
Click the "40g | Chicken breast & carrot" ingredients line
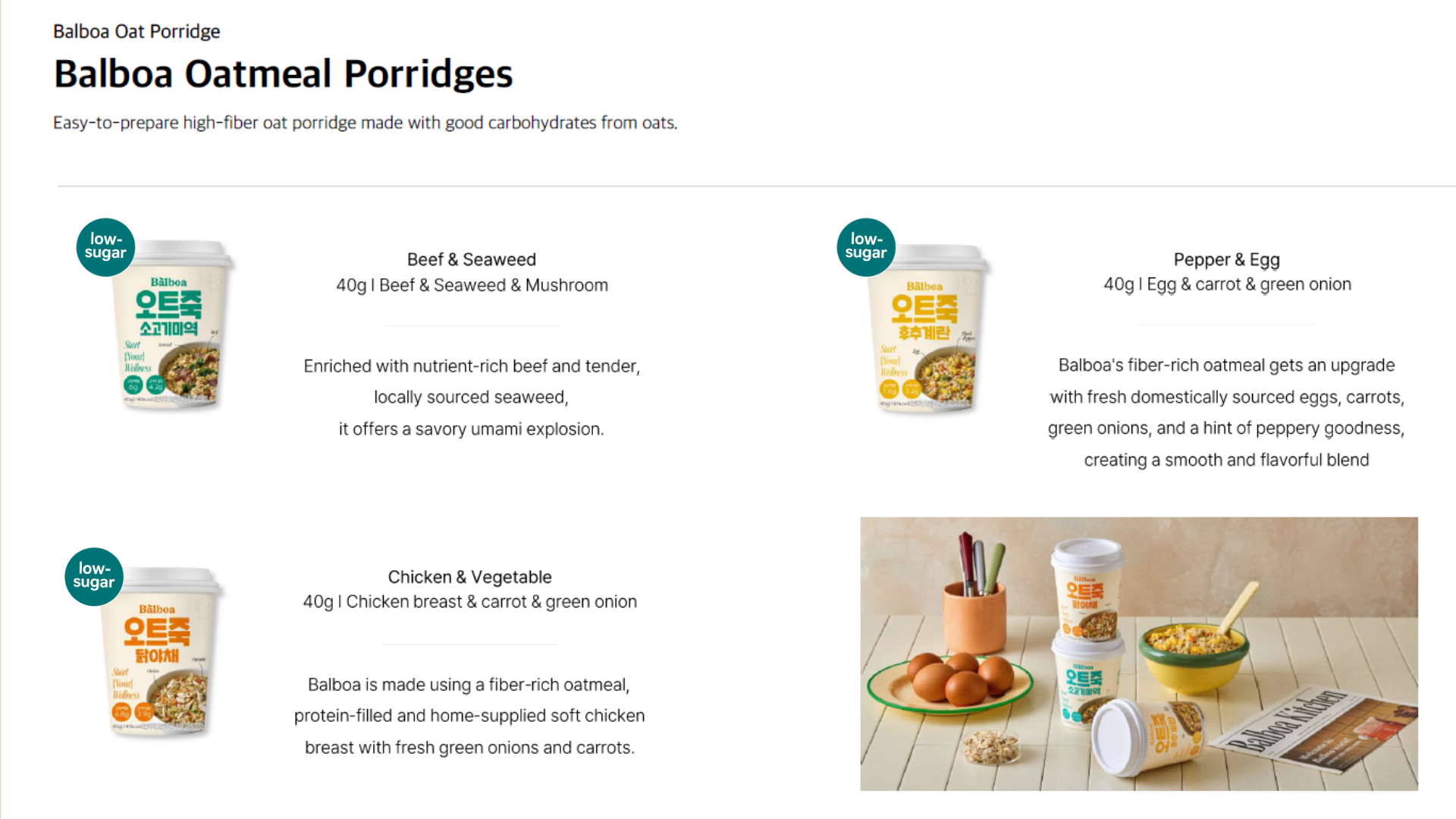click(469, 602)
